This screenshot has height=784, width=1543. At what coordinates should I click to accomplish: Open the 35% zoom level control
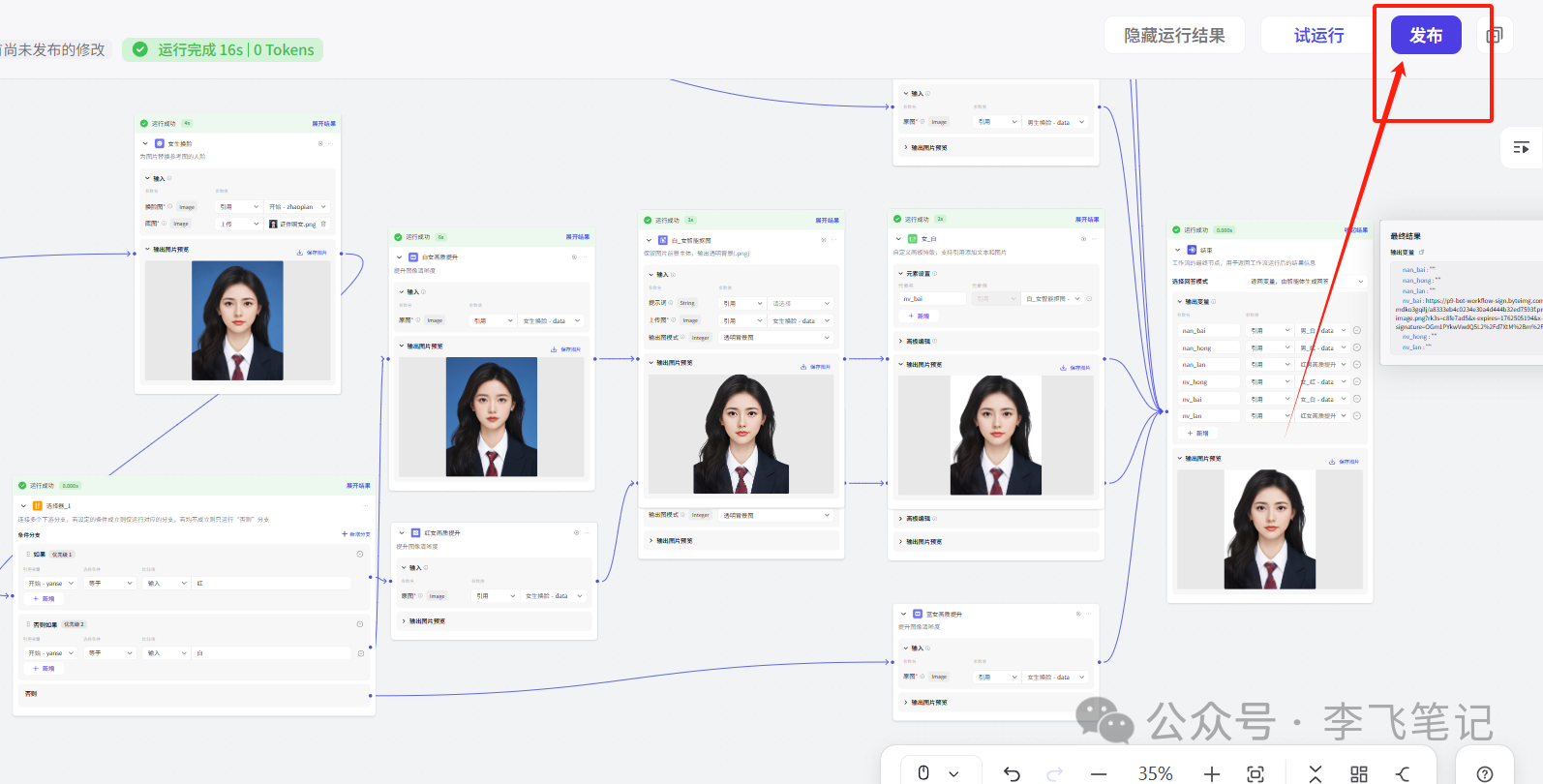(x=1155, y=773)
